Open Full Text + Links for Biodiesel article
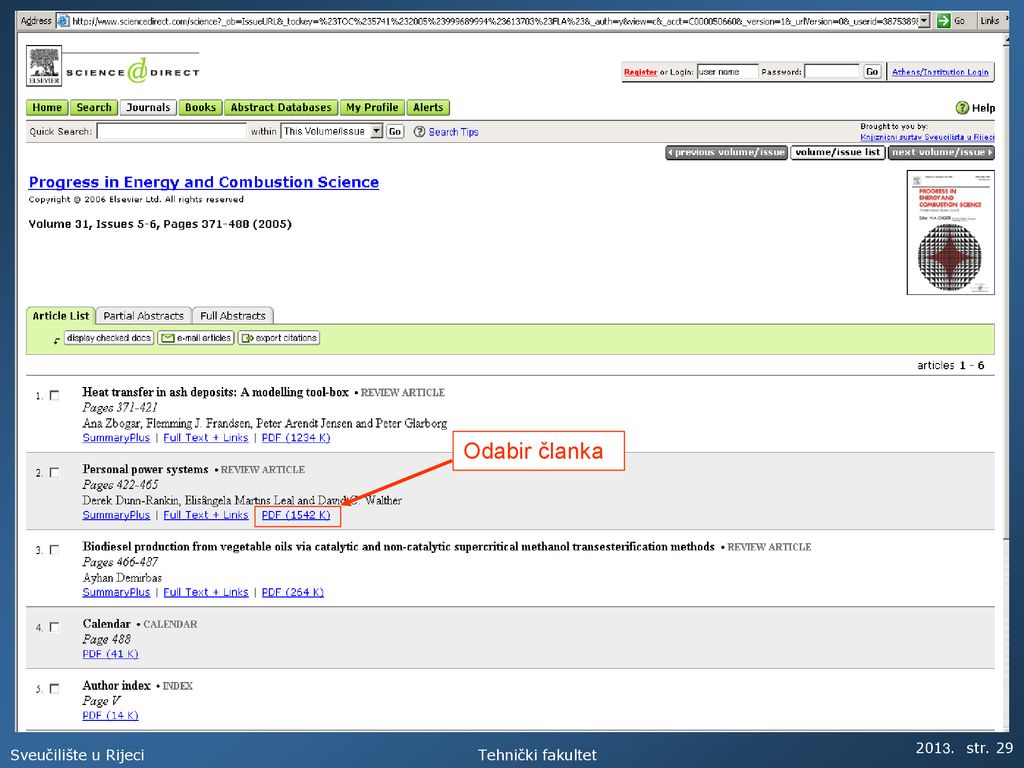Image resolution: width=1024 pixels, height=768 pixels. pyautogui.click(x=206, y=592)
